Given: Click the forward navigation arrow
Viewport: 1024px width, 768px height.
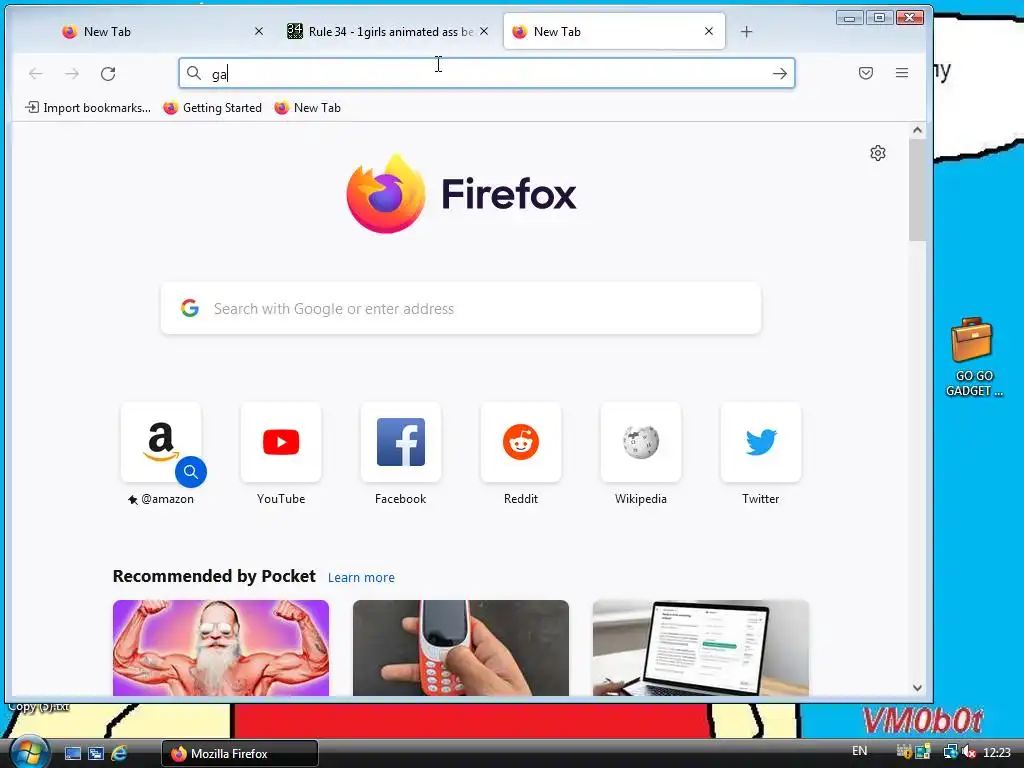Looking at the screenshot, I should (x=72, y=74).
